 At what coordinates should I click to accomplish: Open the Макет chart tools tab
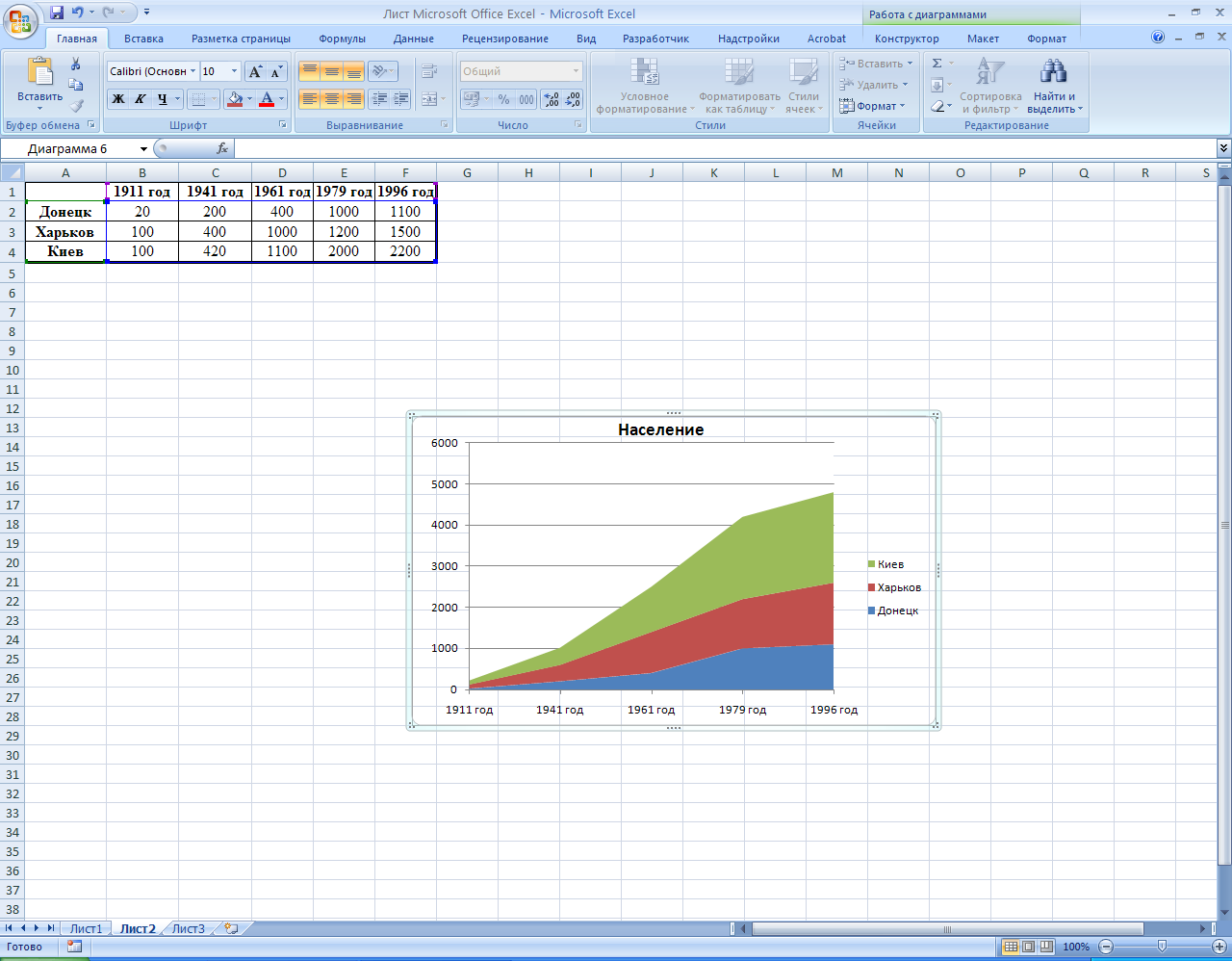[x=983, y=39]
